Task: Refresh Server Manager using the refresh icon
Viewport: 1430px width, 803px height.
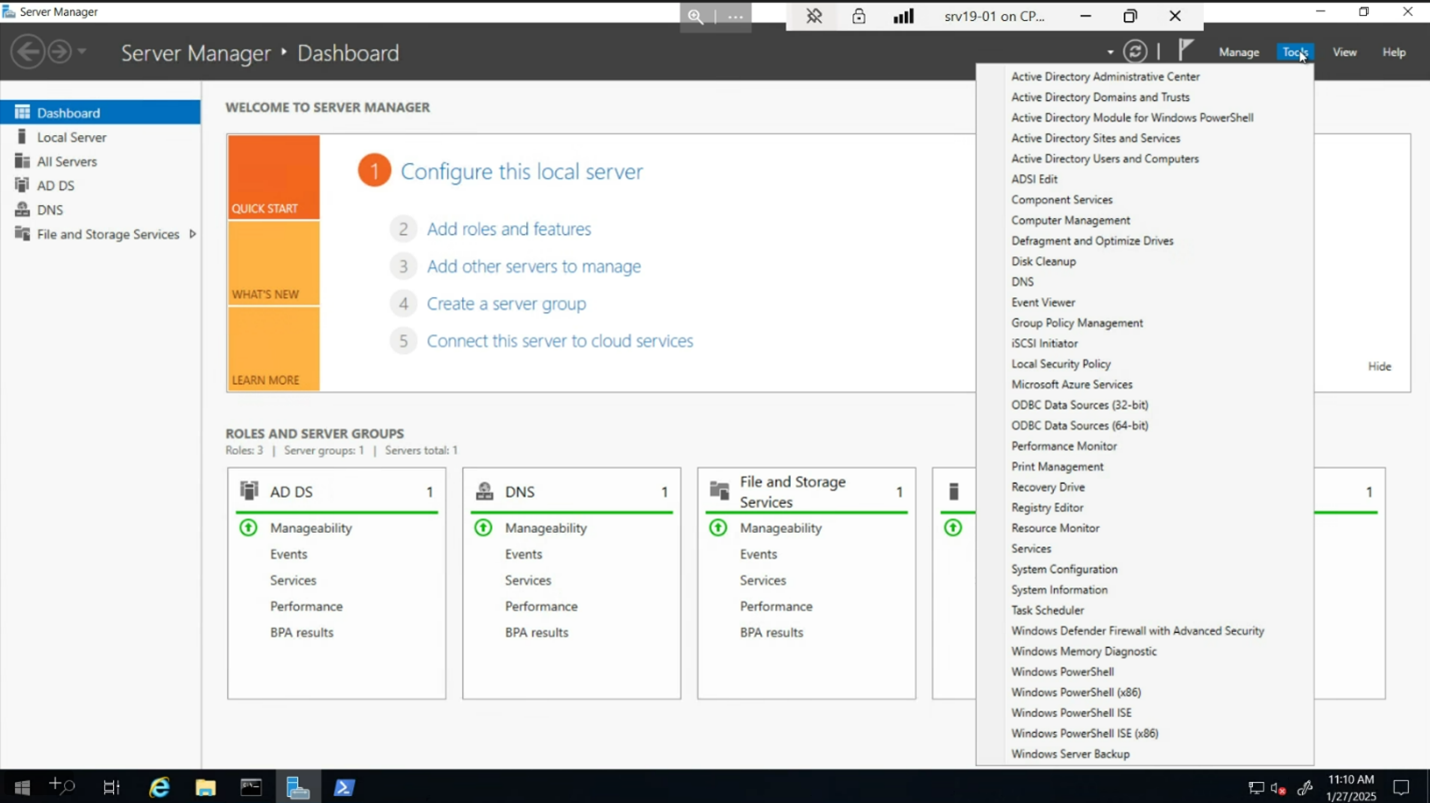Action: [x=1136, y=50]
